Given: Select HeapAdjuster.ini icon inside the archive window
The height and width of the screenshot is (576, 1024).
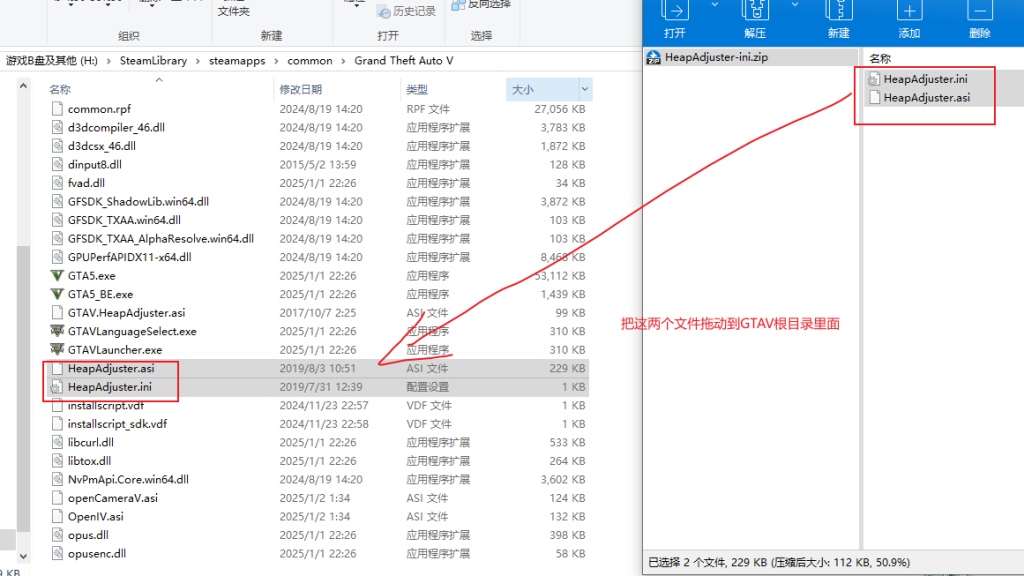Looking at the screenshot, I should pos(874,79).
